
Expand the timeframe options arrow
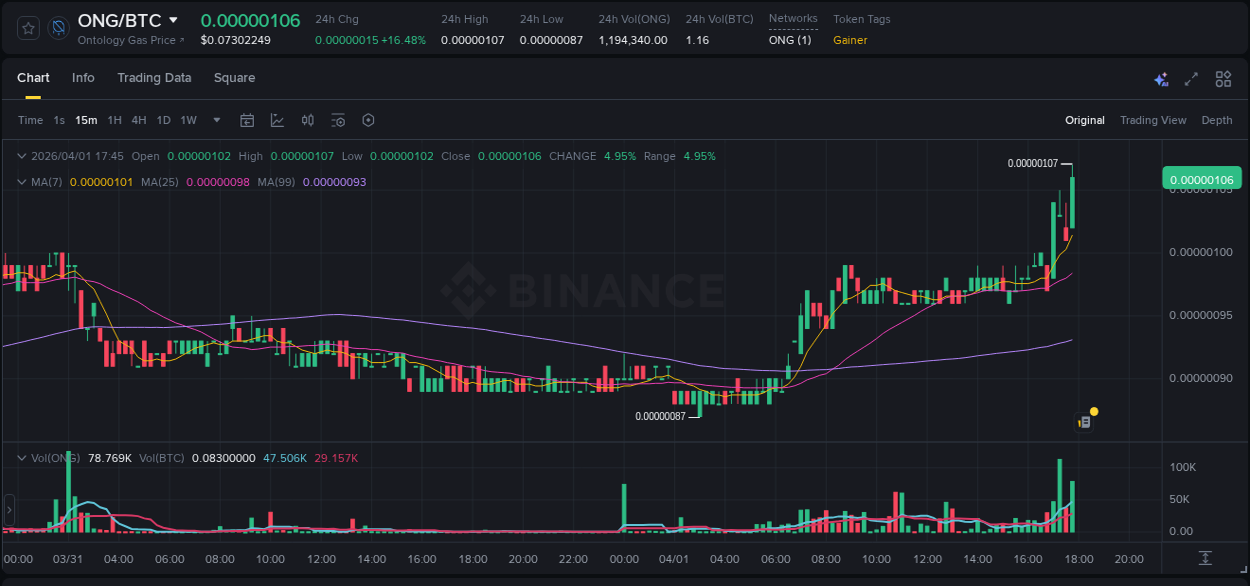[x=216, y=120]
